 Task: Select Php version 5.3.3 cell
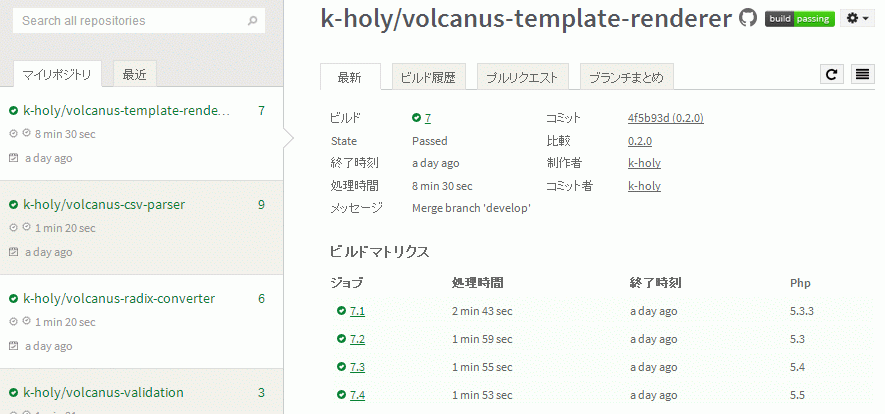pos(802,311)
